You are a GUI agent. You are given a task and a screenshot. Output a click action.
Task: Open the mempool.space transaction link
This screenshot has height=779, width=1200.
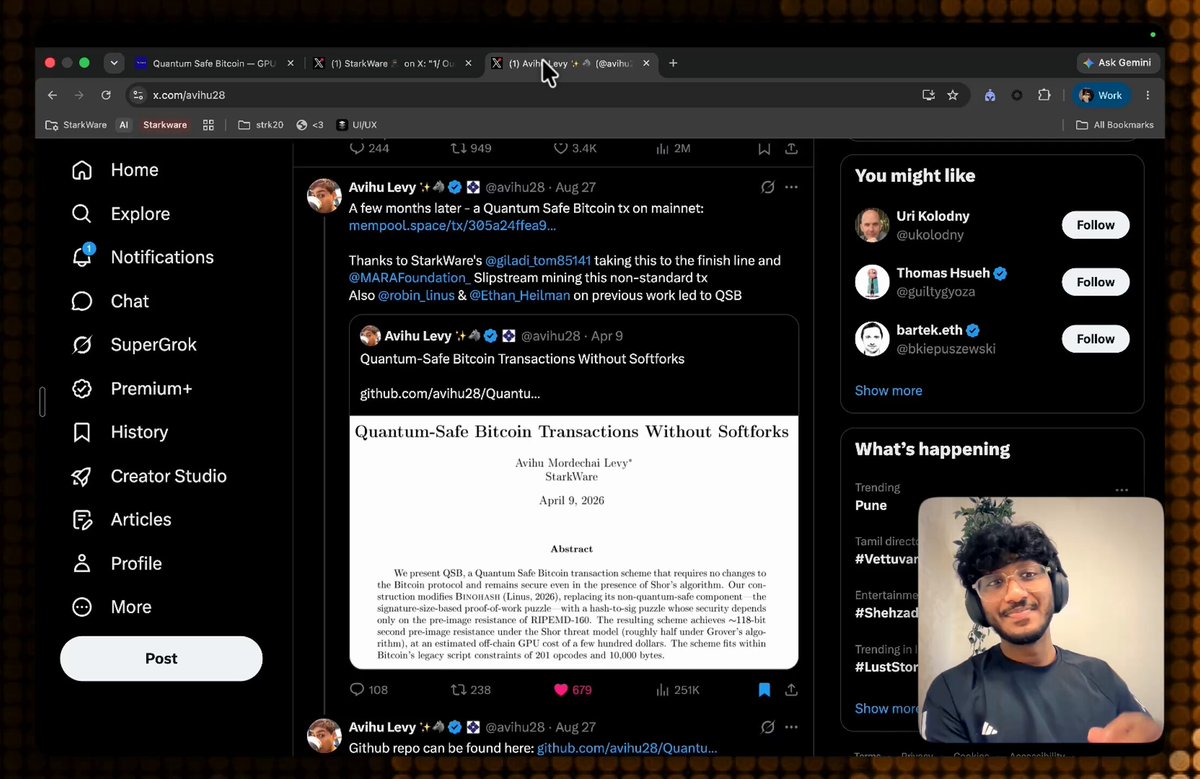coord(452,226)
